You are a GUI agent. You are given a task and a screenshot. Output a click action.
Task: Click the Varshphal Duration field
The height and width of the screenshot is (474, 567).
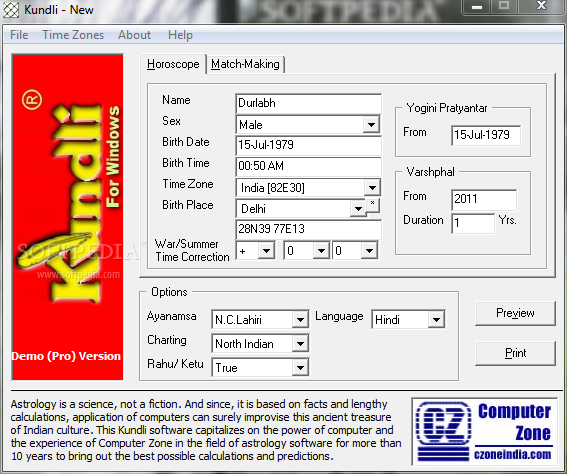473,223
